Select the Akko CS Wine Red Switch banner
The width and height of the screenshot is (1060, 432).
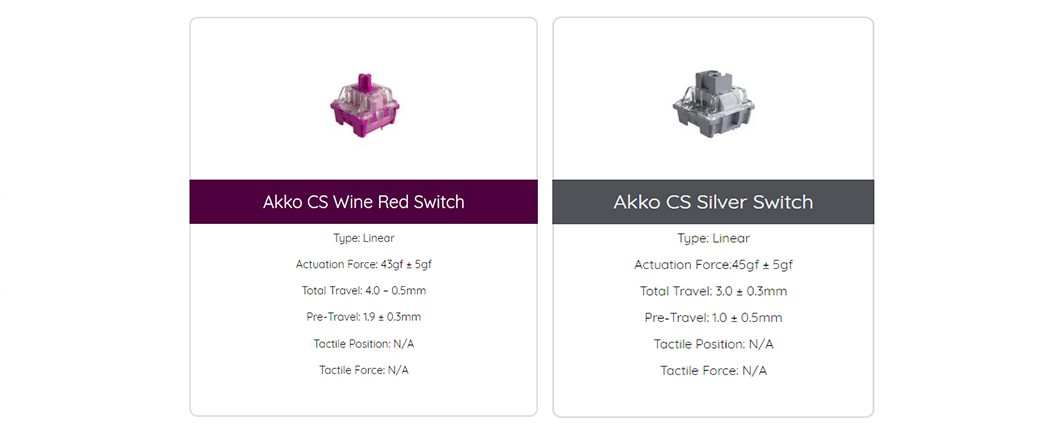(x=363, y=202)
